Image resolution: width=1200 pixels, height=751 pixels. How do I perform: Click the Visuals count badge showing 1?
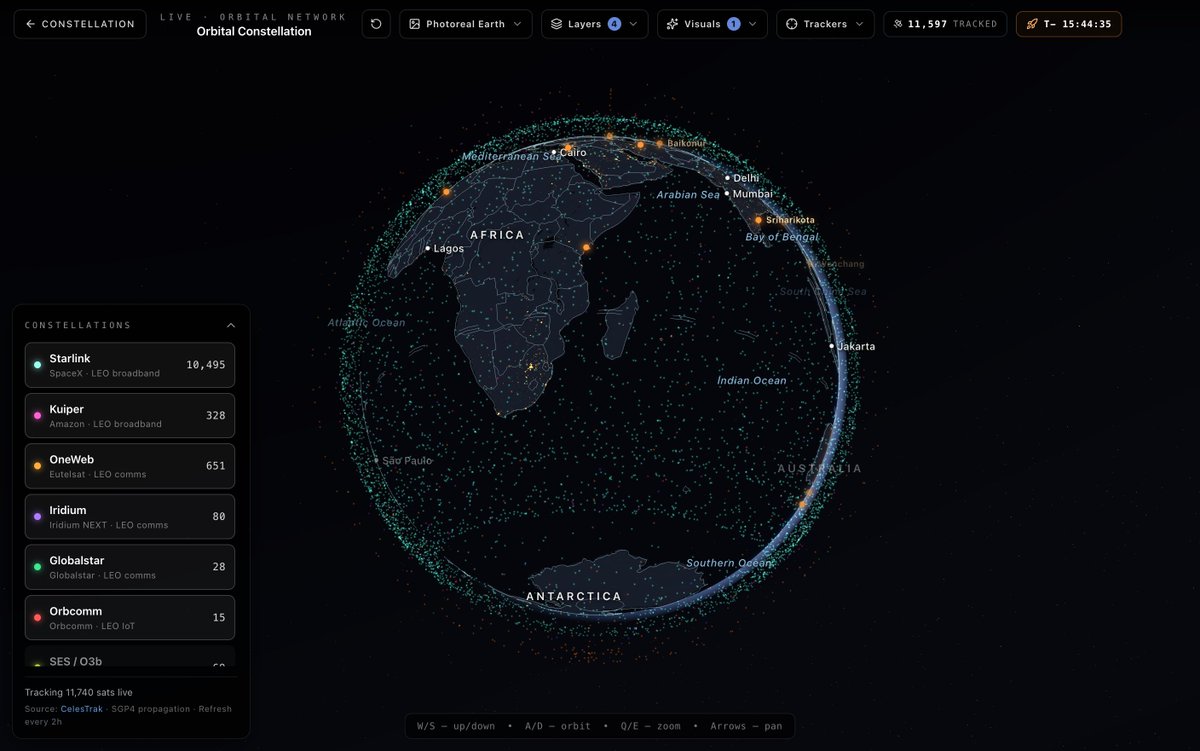pyautogui.click(x=734, y=24)
